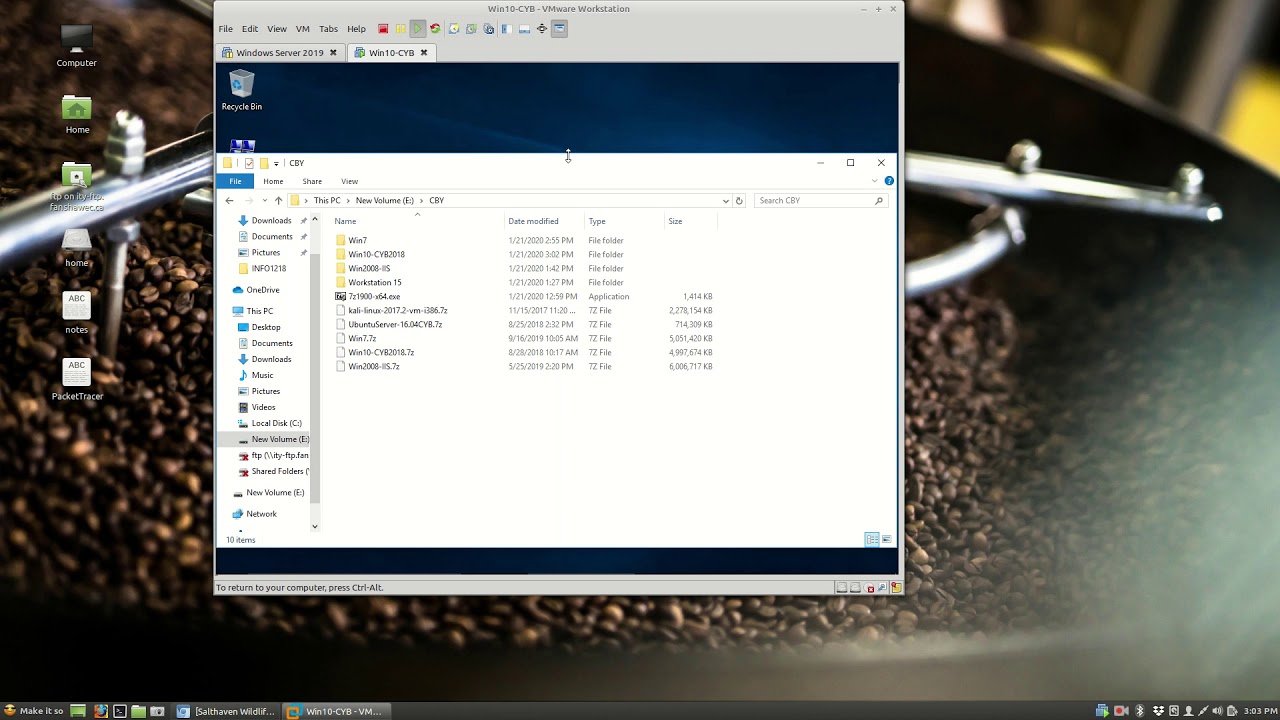1280x720 pixels.
Task: Sort files by Name column header
Action: (x=345, y=221)
